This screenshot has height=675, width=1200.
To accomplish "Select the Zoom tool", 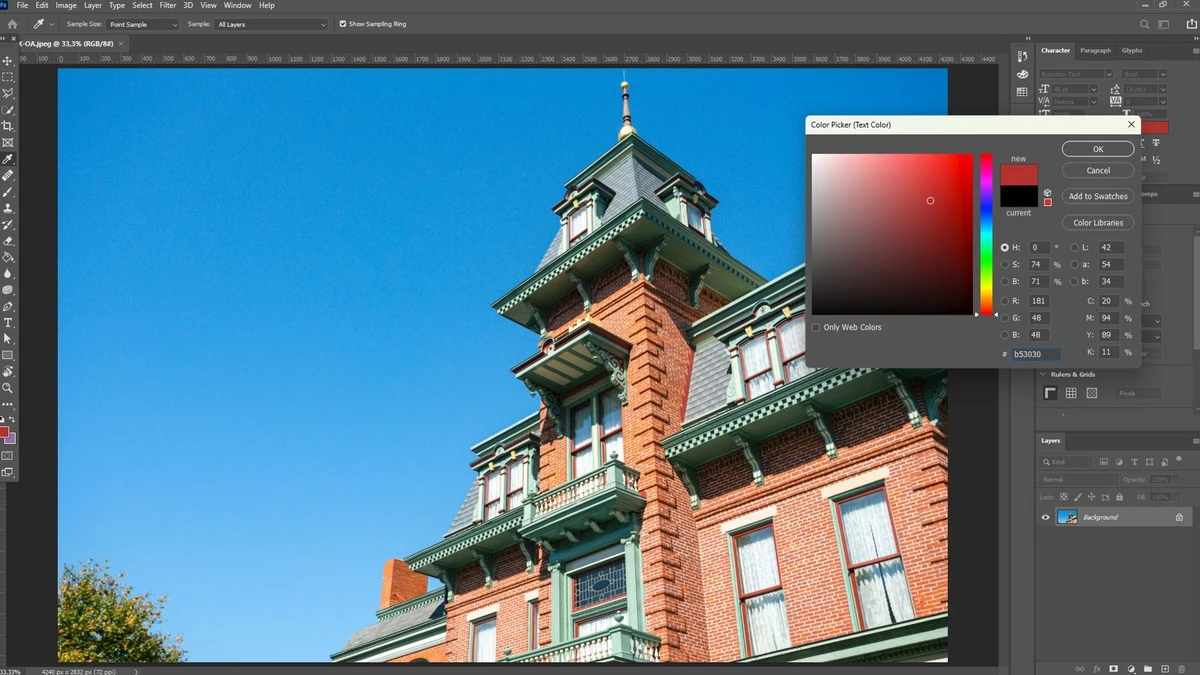I will pos(8,387).
